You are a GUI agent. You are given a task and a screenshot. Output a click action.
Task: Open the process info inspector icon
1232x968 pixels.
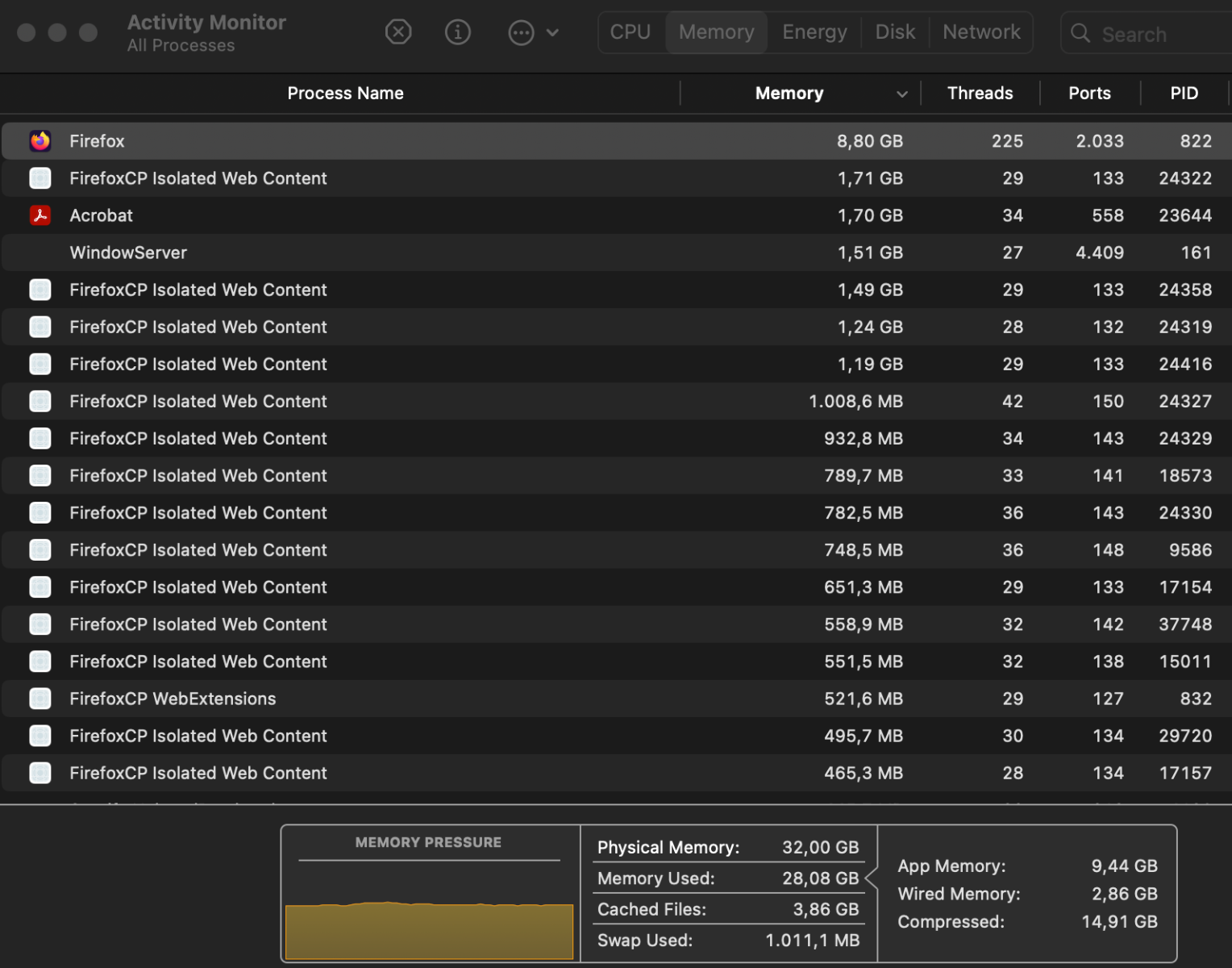coord(458,32)
